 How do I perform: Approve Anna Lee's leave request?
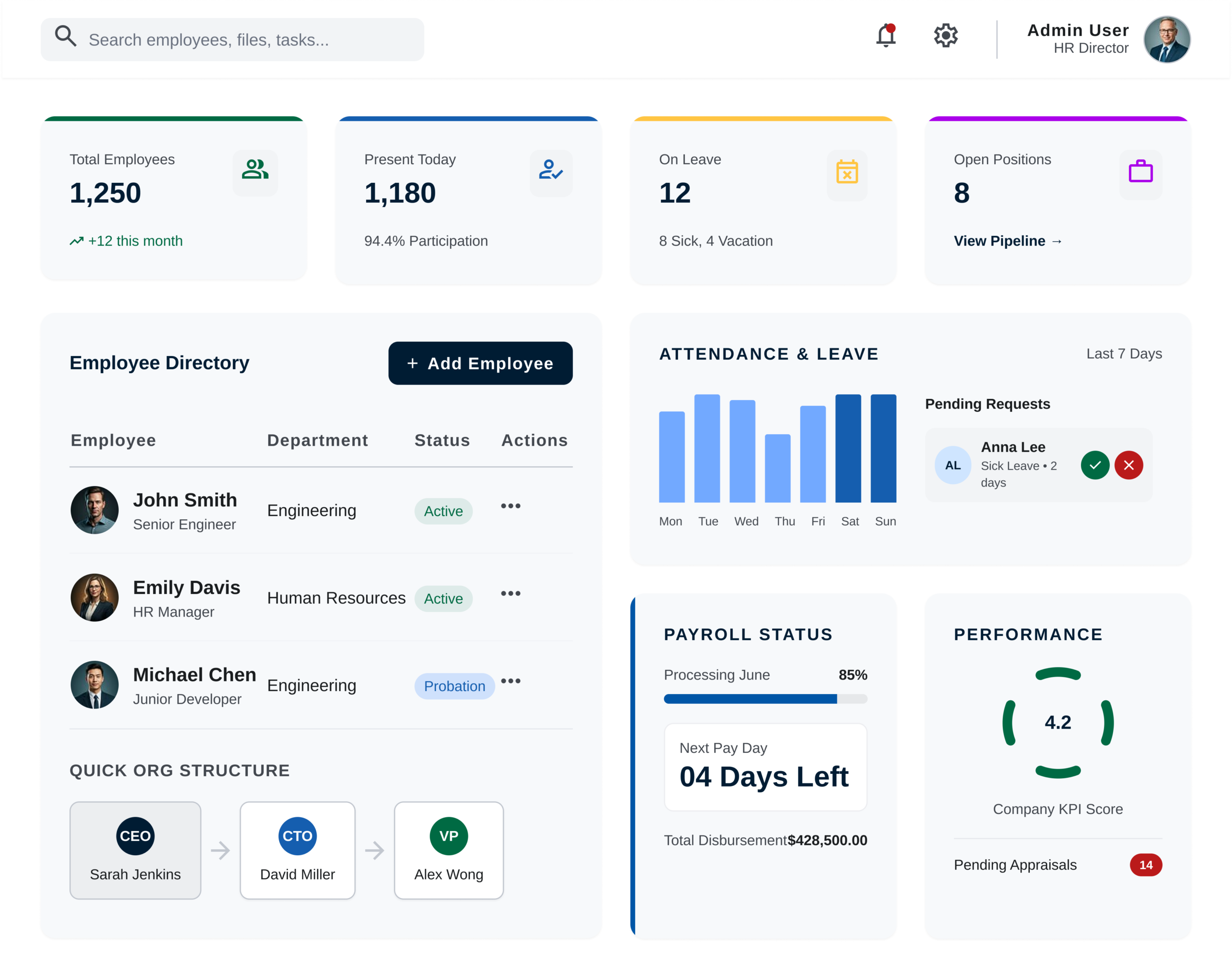pyautogui.click(x=1095, y=465)
